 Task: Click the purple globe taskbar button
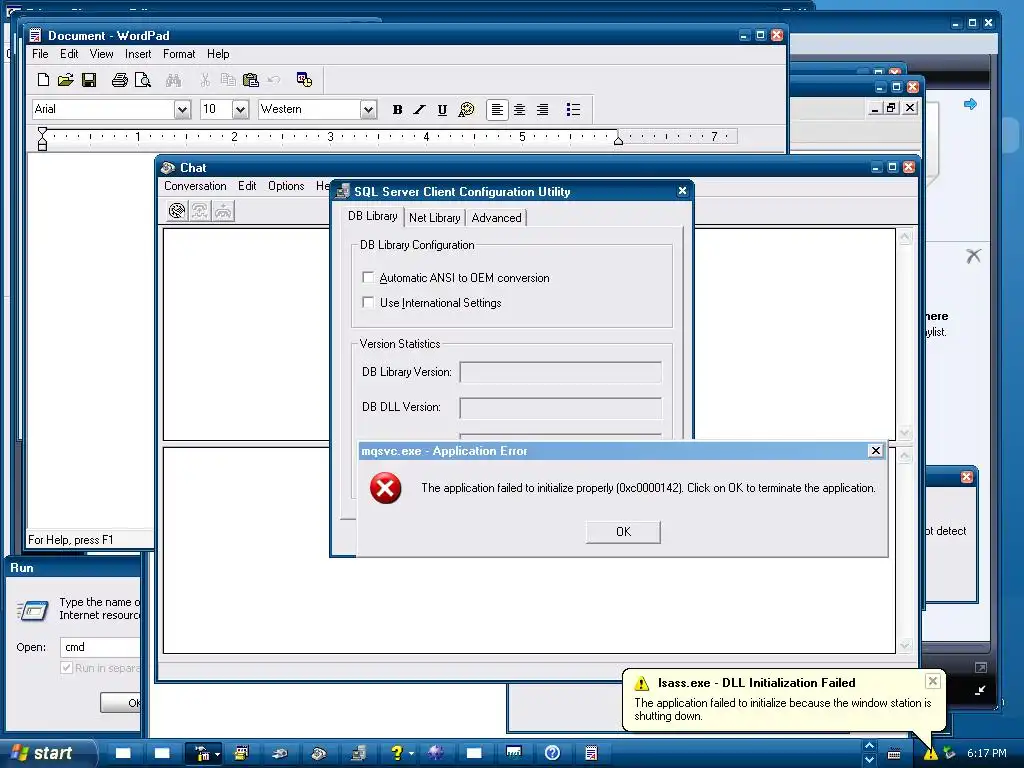pyautogui.click(x=436, y=753)
